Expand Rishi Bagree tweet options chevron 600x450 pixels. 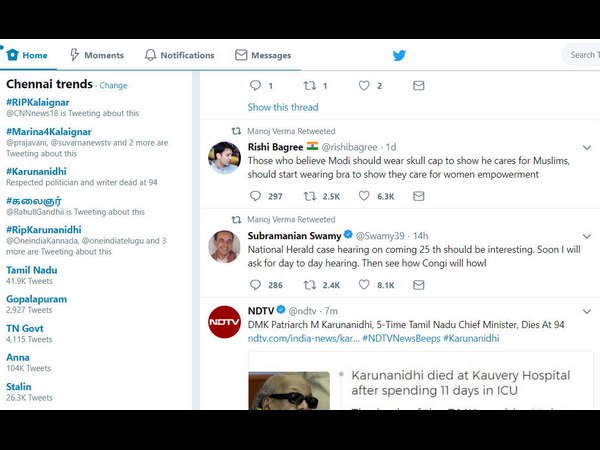587,147
